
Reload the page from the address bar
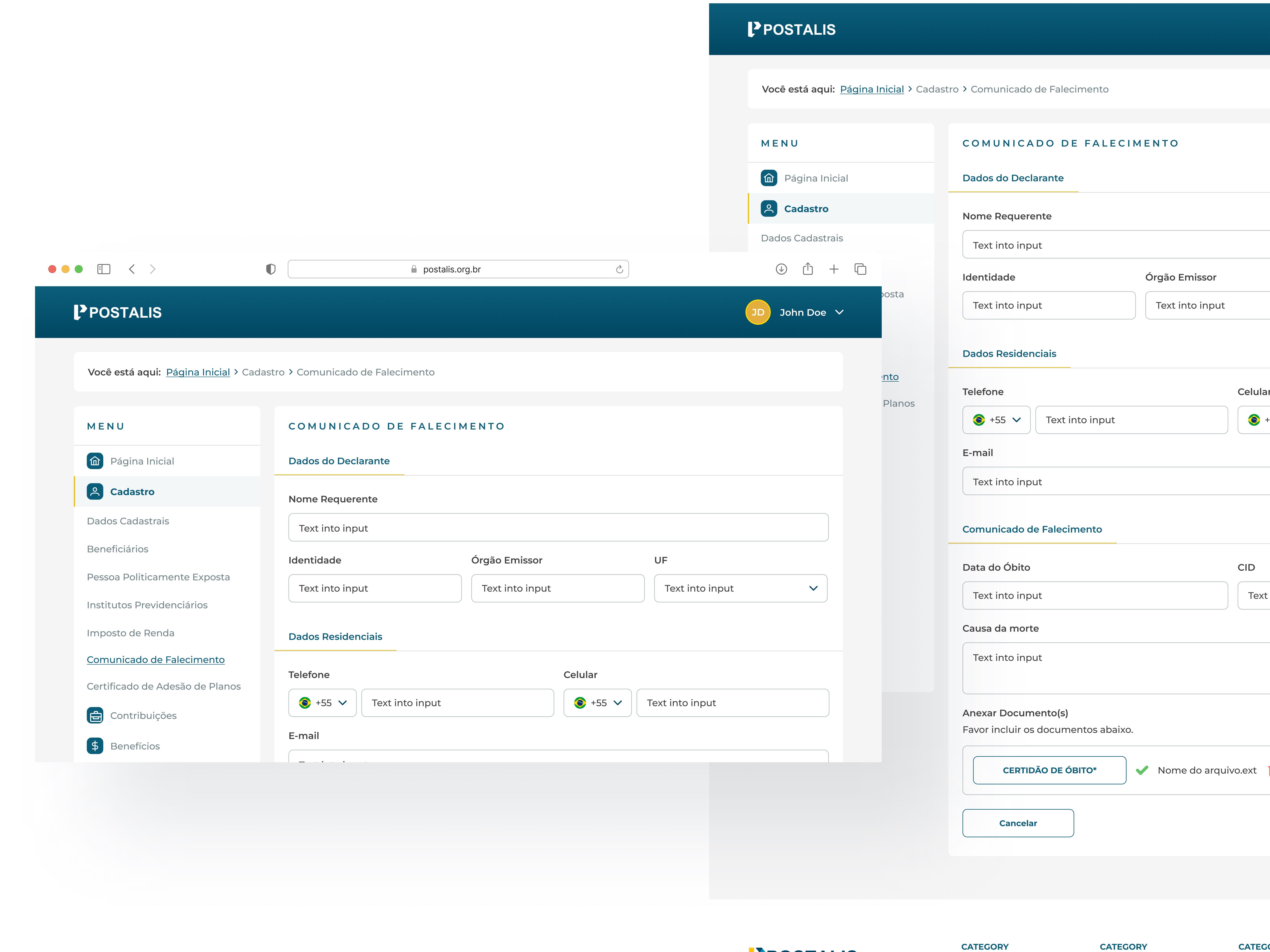[620, 269]
